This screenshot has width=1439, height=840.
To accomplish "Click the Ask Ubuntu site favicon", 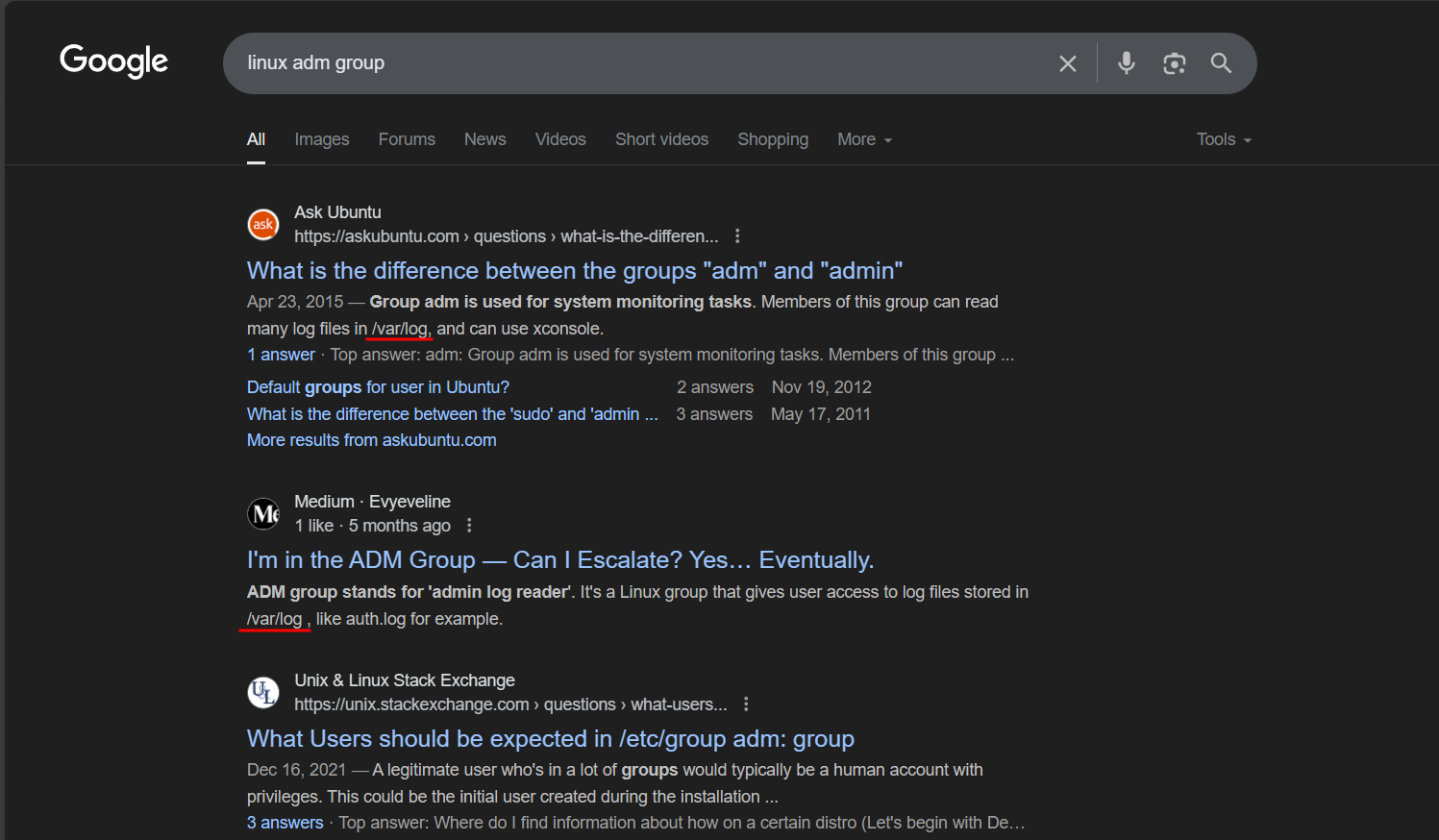I will click(x=263, y=225).
